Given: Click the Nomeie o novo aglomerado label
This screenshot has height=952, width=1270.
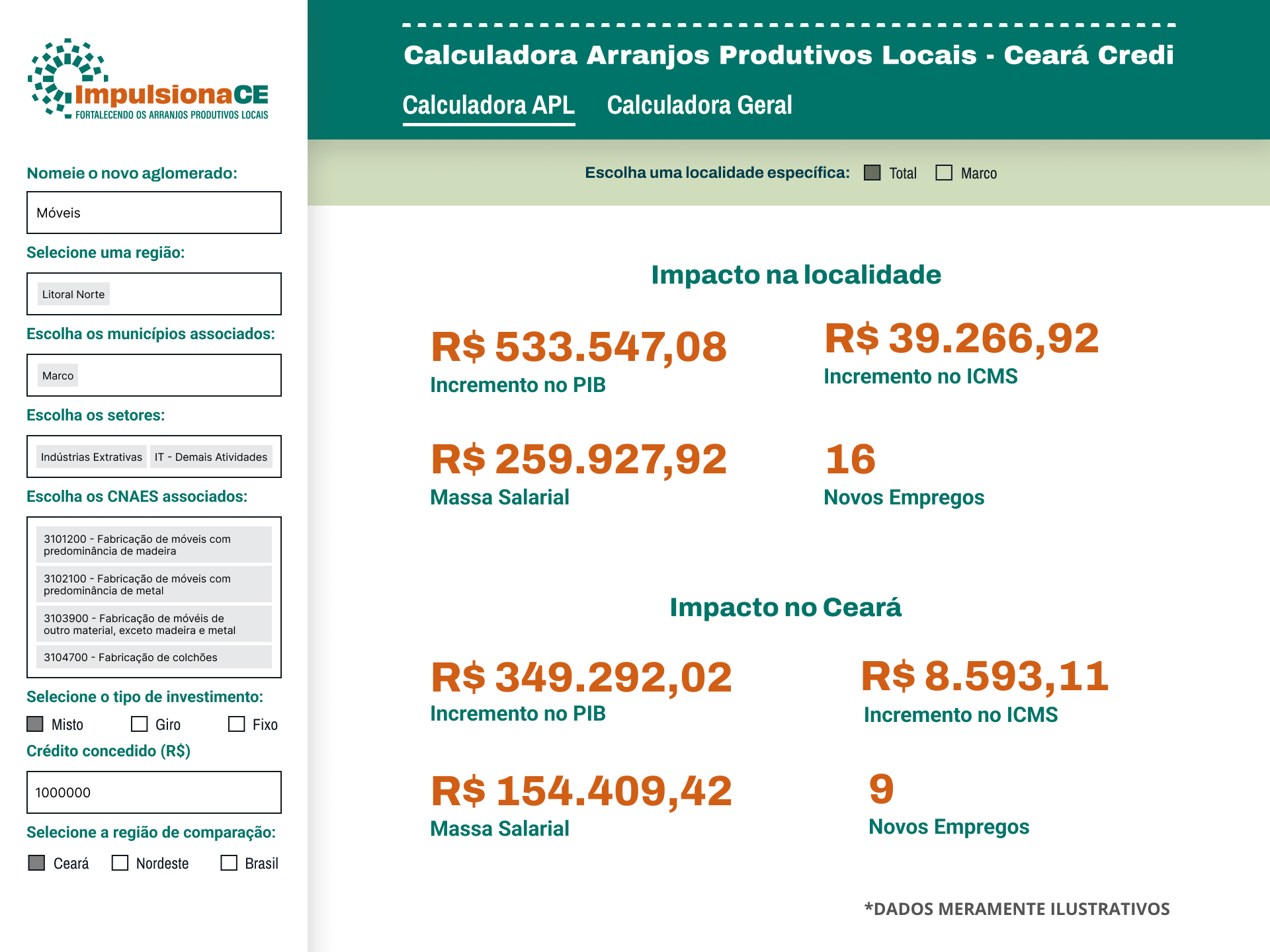Looking at the screenshot, I should pyautogui.click(x=132, y=173).
